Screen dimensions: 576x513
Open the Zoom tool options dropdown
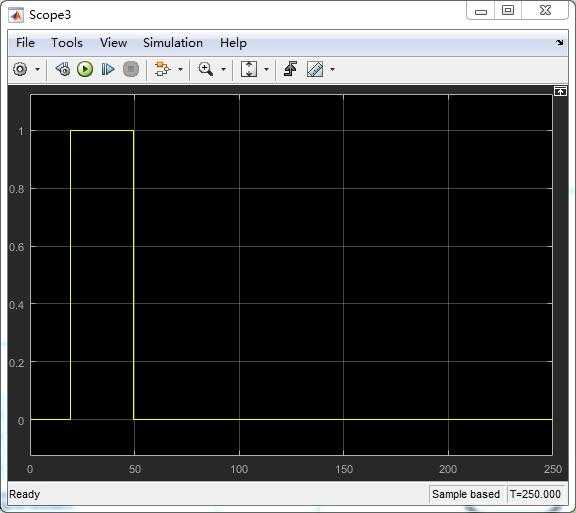223,69
